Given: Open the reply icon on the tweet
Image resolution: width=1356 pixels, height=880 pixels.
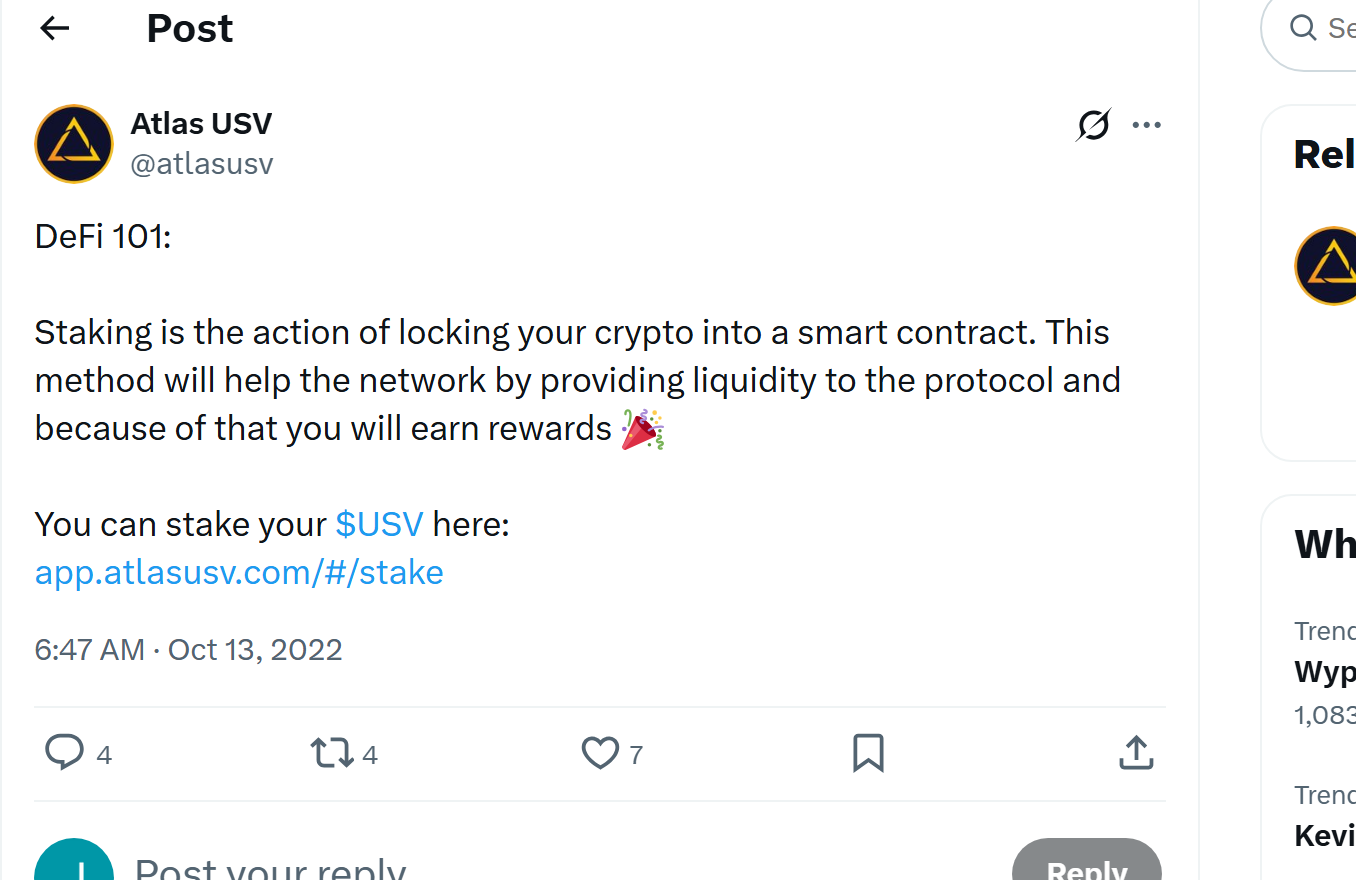Looking at the screenshot, I should coord(64,753).
